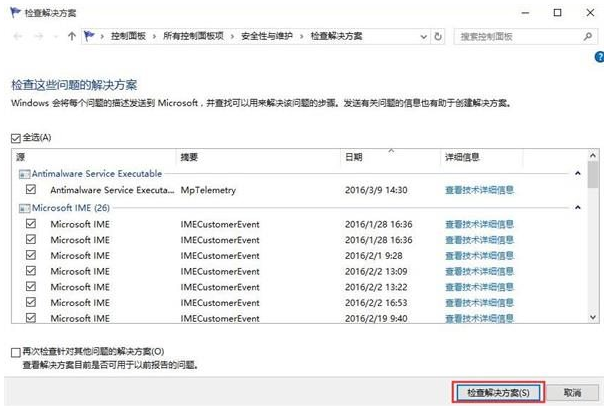Viewport: 609px width, 406px height.
Task: Uncheck Microsoft IME row dated 2016/2/1 9:28
Action: [x=31, y=255]
